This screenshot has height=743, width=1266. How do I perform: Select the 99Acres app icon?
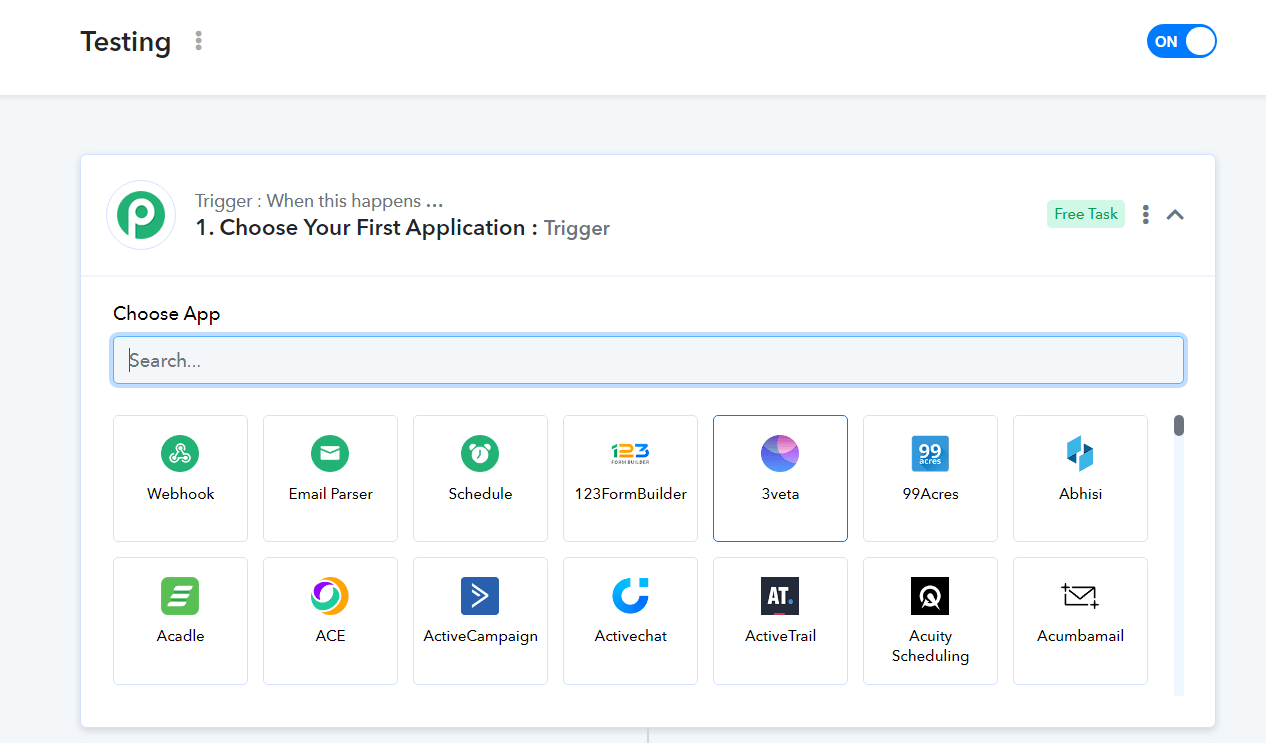[930, 454]
